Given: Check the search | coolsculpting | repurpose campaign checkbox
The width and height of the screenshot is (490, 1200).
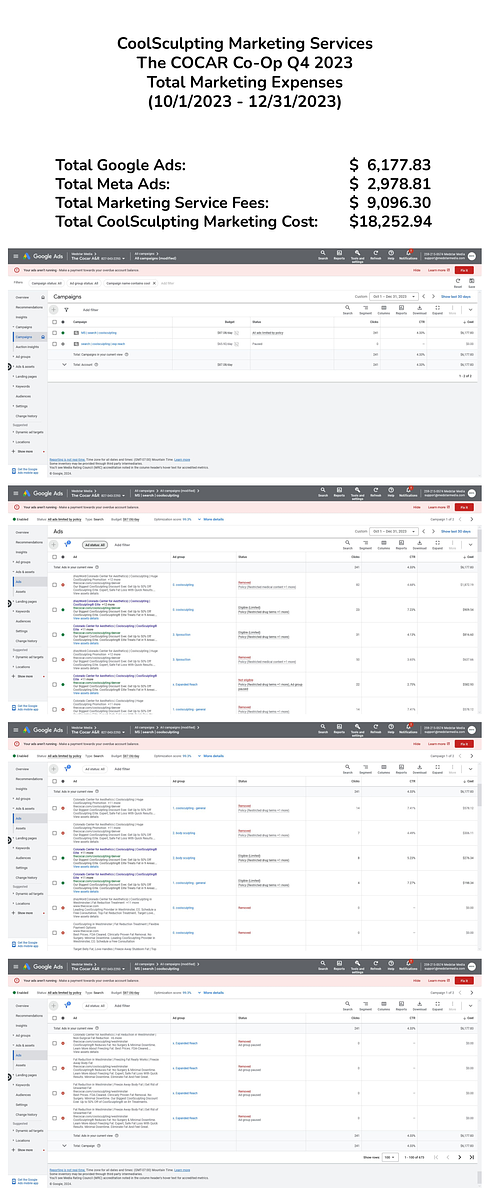Looking at the screenshot, I should pos(54,344).
